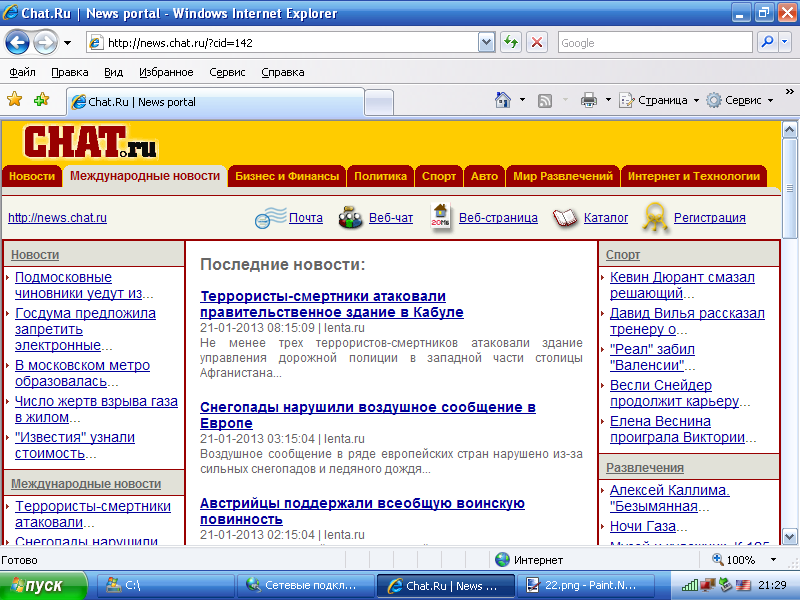Screen dimensions: 800x600
Task: Click the Почта mail icon
Action: pos(270,217)
